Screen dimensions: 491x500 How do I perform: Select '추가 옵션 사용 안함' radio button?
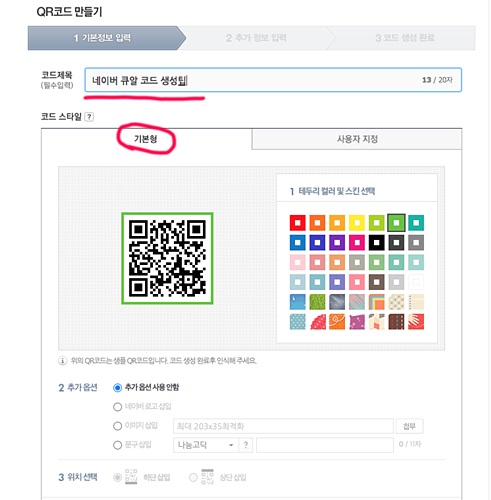click(117, 388)
